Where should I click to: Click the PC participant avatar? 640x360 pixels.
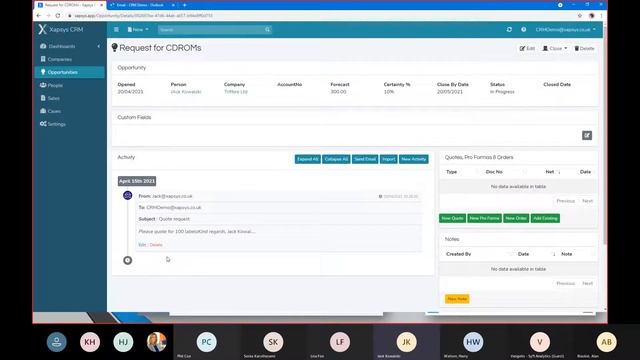tap(207, 342)
